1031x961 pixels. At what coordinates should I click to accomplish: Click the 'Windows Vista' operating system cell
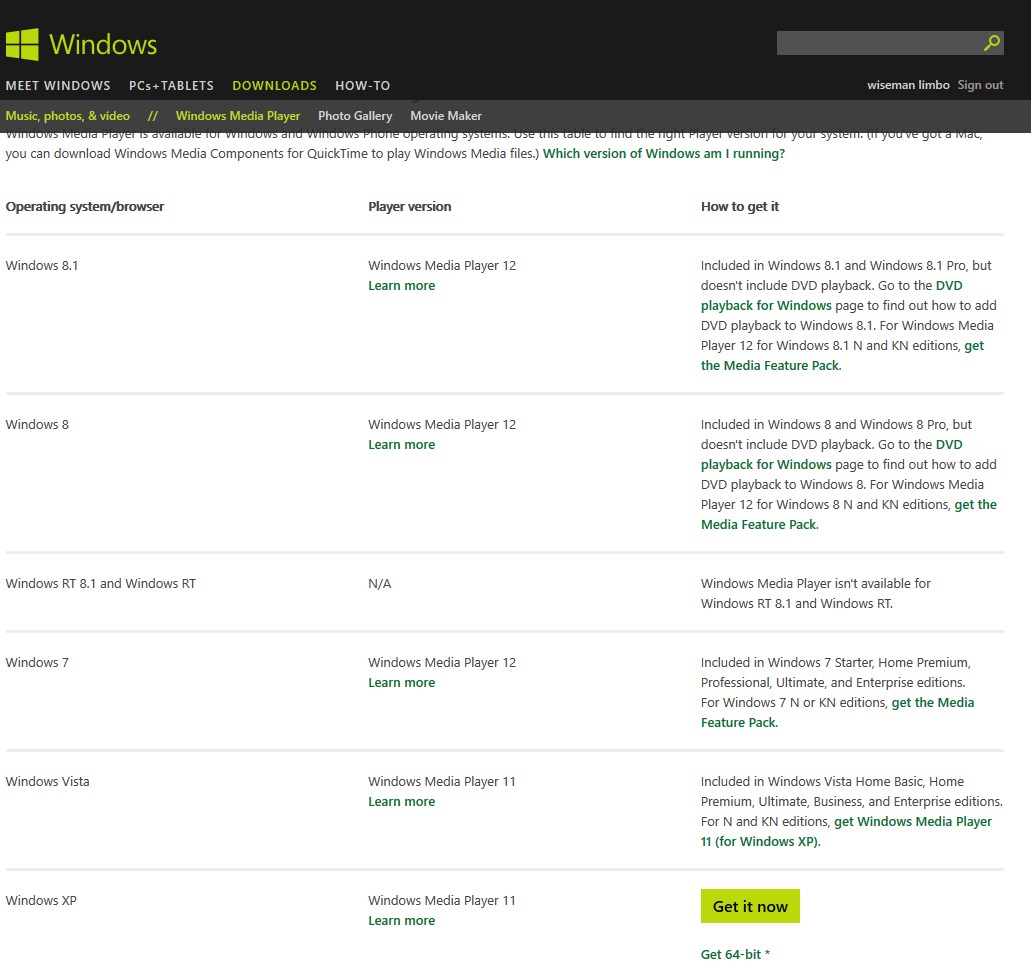point(47,782)
